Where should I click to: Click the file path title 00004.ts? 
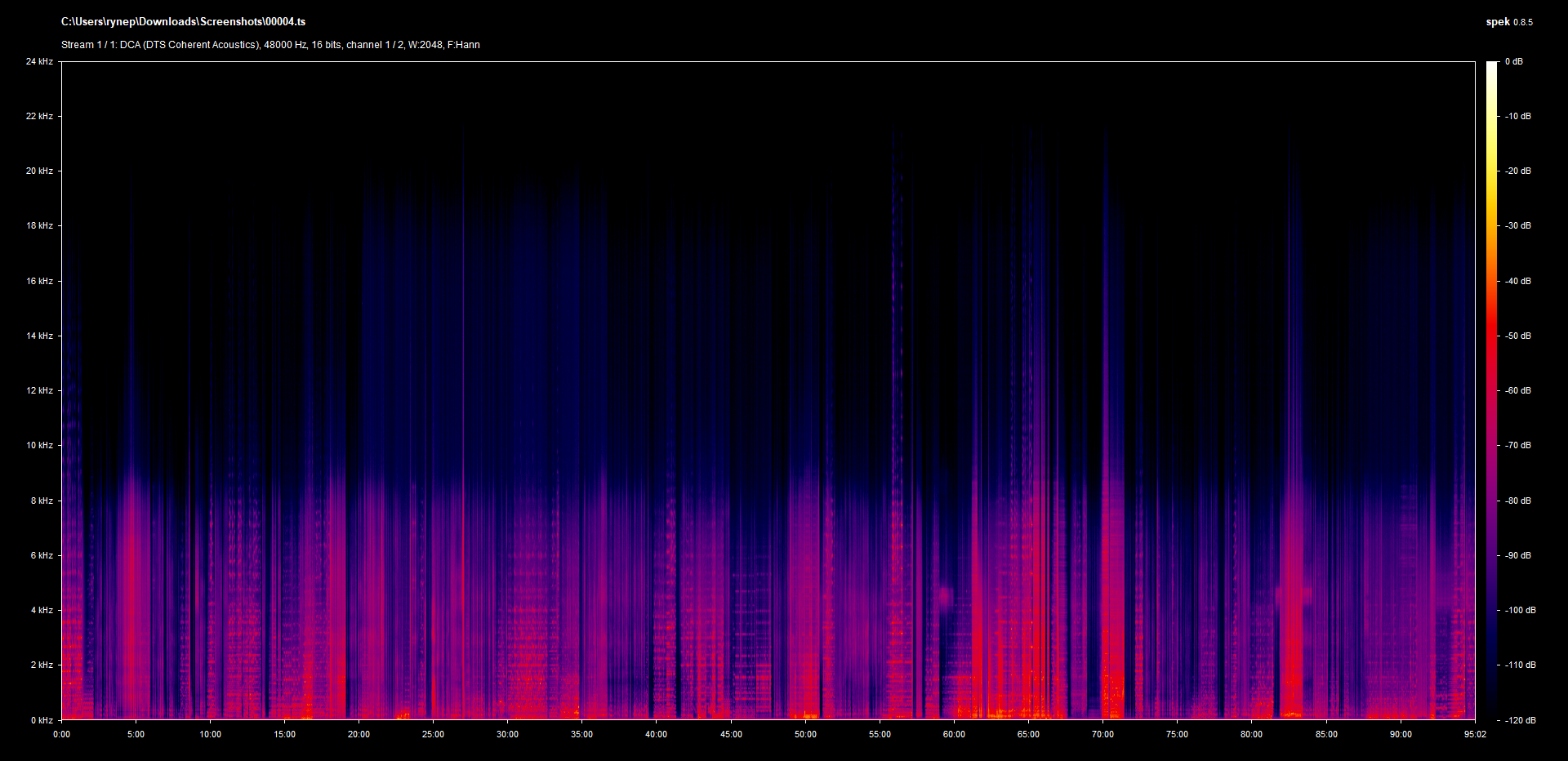pyautogui.click(x=183, y=22)
